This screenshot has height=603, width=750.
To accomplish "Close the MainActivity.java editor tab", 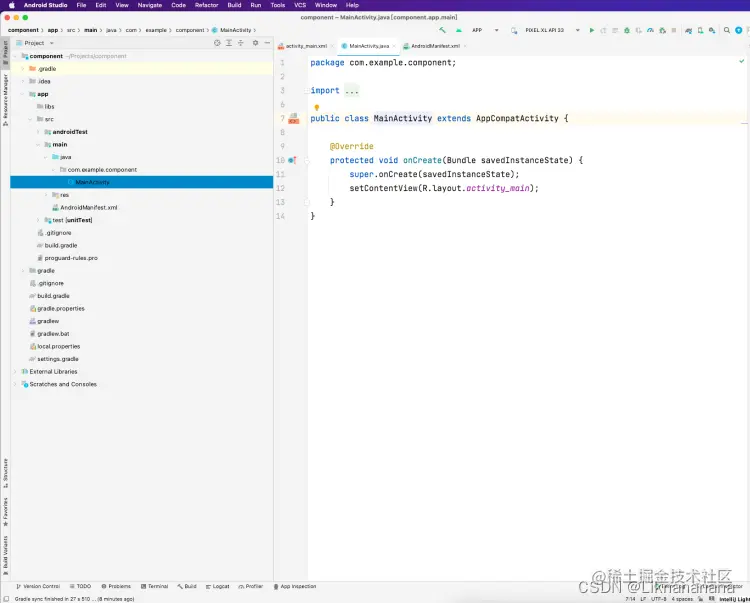I will (394, 46).
